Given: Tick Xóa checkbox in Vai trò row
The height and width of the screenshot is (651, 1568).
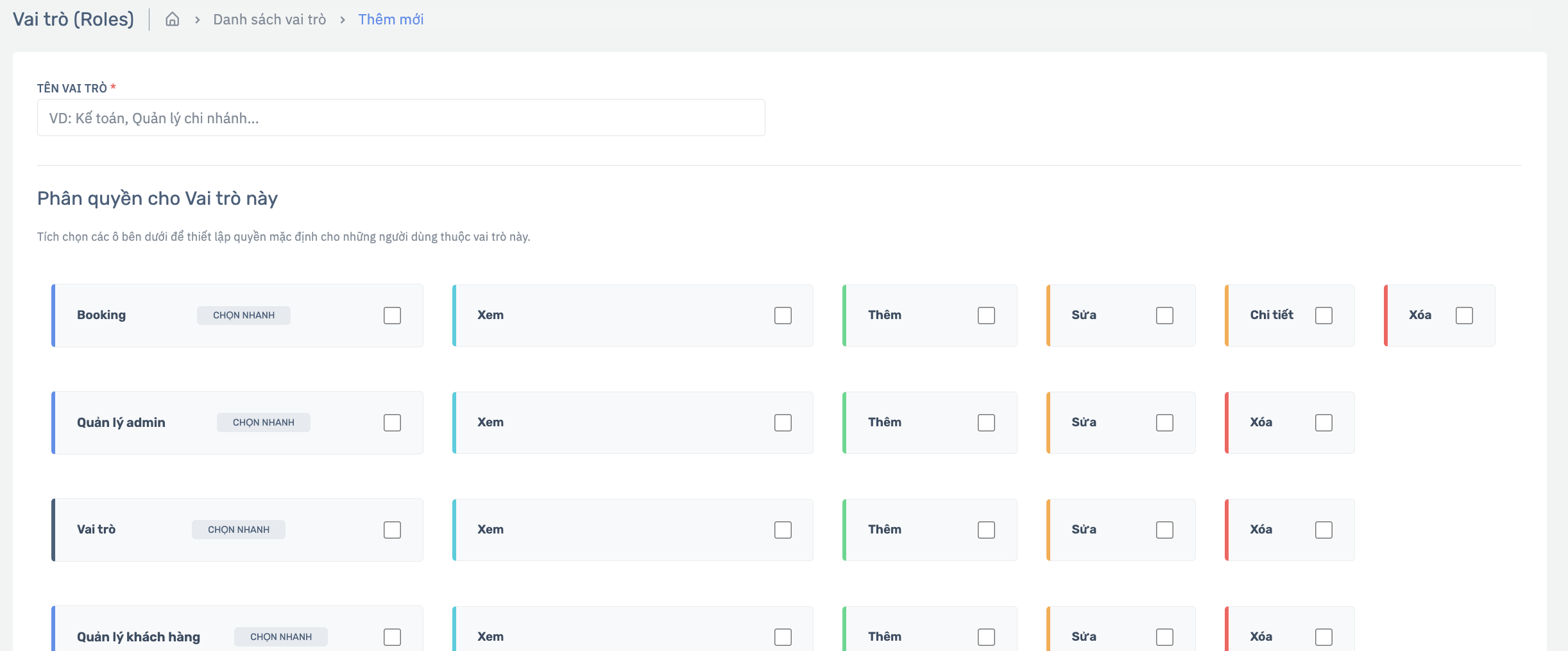Looking at the screenshot, I should [1324, 530].
